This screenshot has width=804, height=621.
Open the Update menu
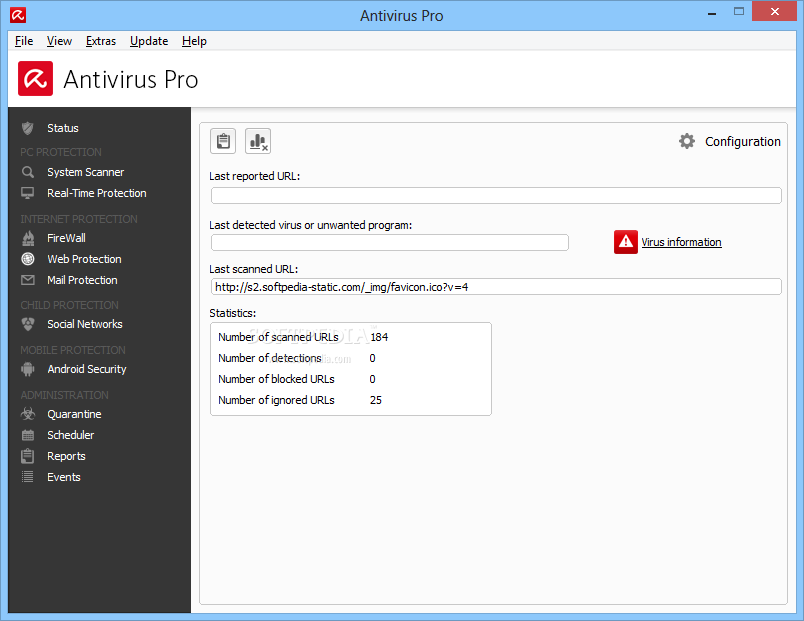point(149,41)
